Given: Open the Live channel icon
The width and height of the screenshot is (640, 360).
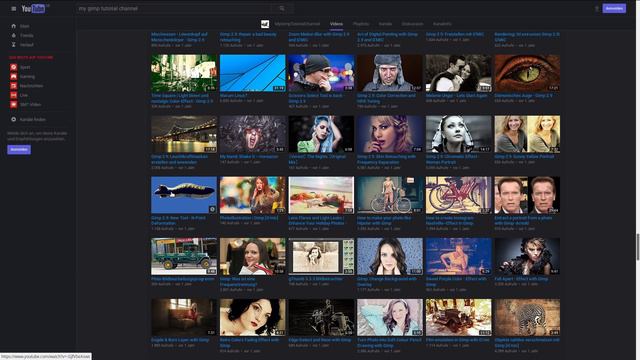Looking at the screenshot, I should point(13,95).
